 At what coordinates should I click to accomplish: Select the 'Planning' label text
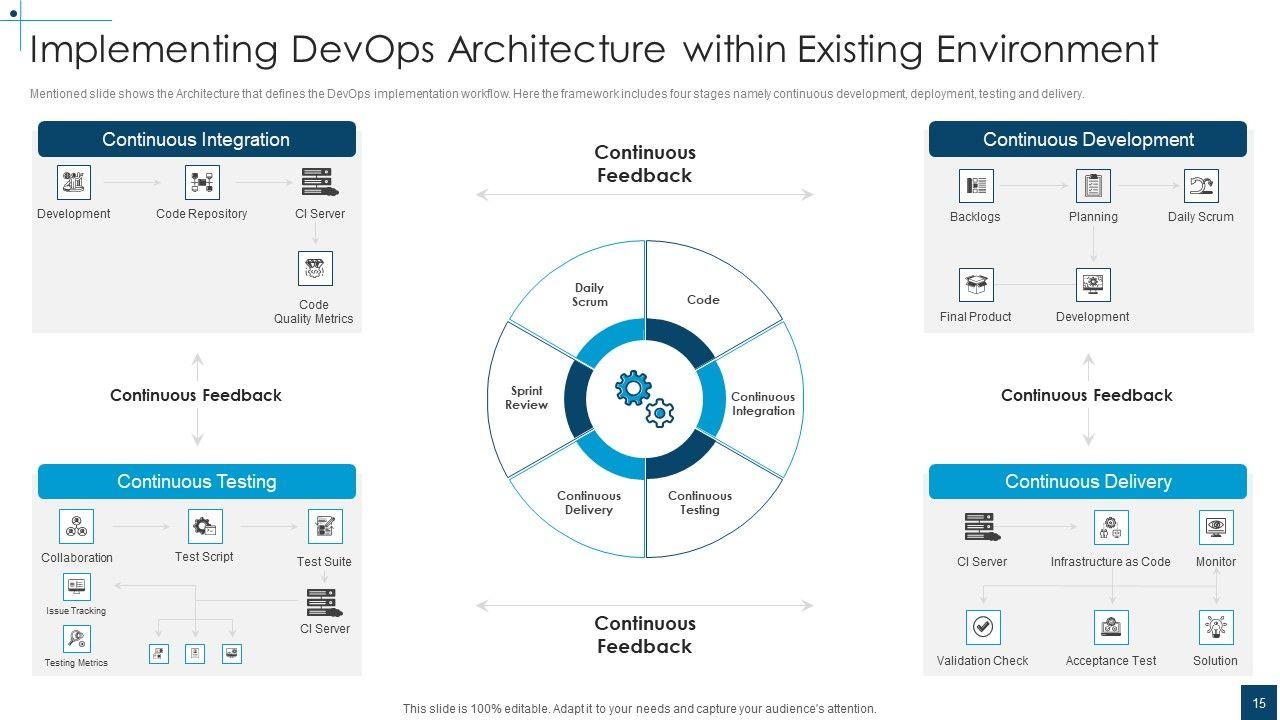click(x=1093, y=217)
